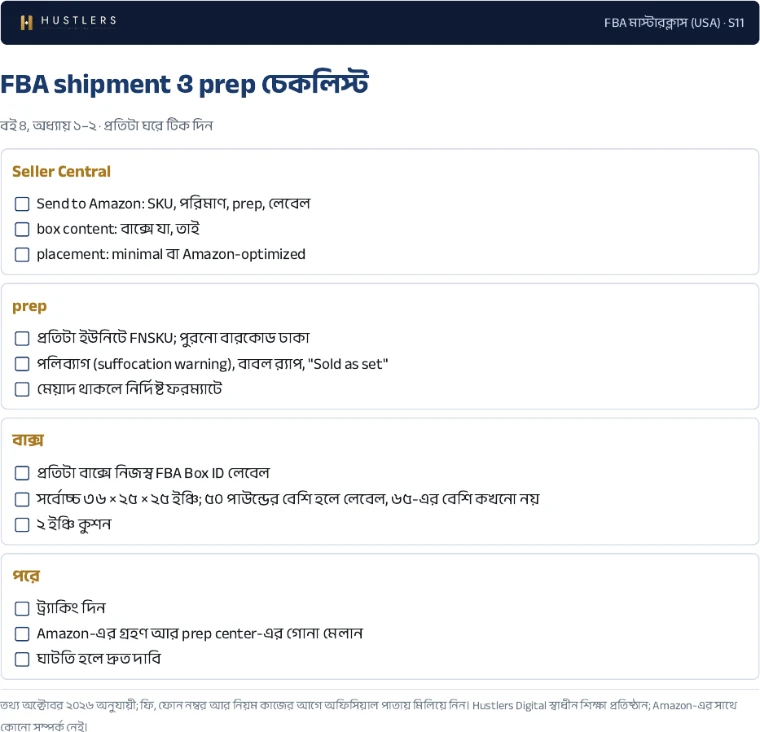This screenshot has width=760, height=732.
Task: Check the 'মেয়াদ থাকলে' expiry format box
Action: (22, 389)
